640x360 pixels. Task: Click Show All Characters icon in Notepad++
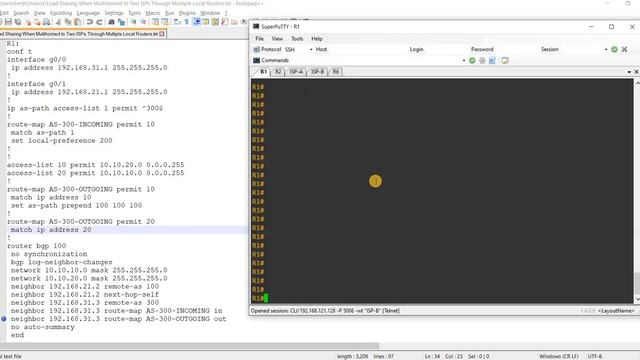(x=187, y=22)
